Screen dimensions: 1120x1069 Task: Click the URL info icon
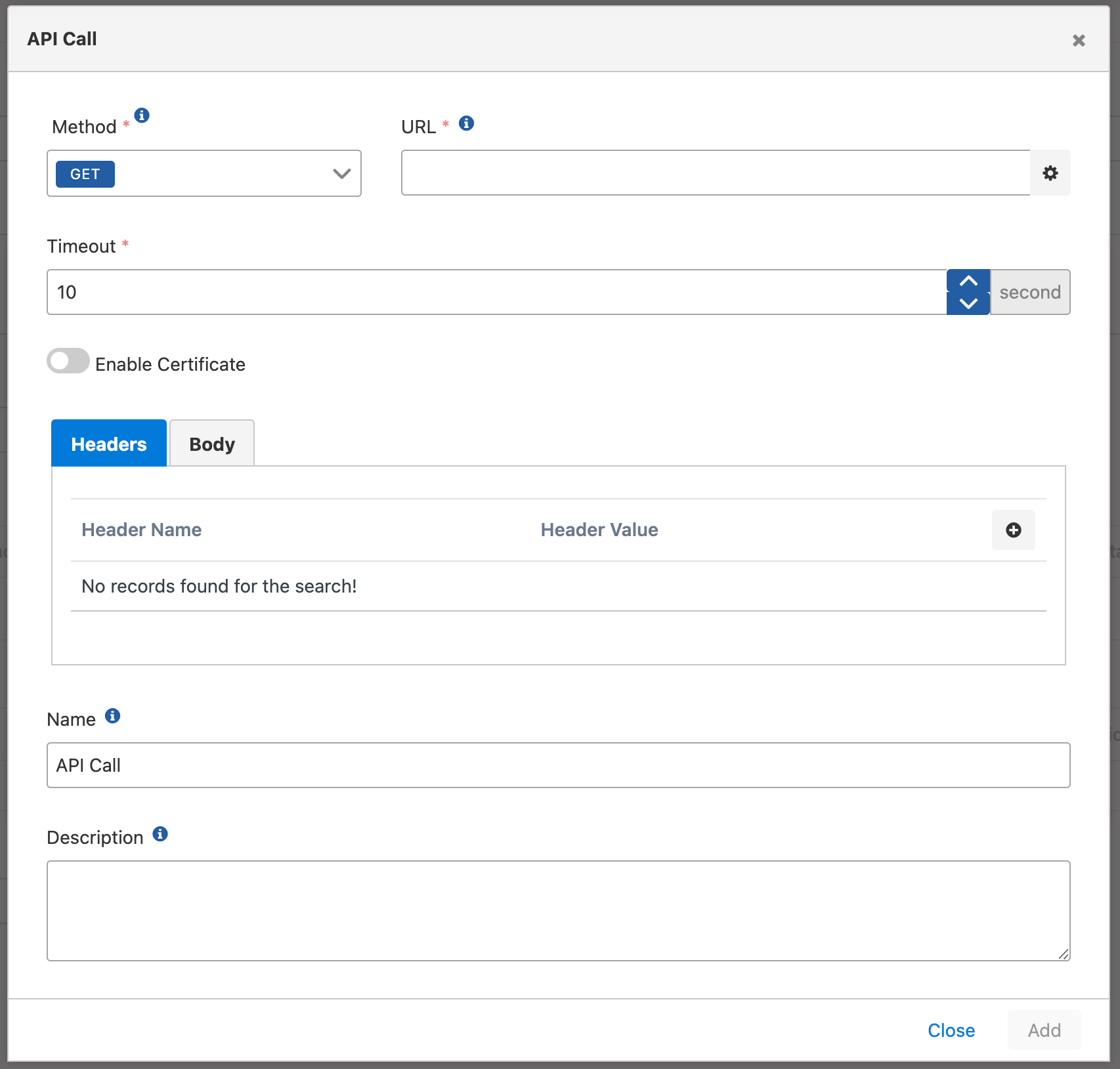pyautogui.click(x=466, y=123)
